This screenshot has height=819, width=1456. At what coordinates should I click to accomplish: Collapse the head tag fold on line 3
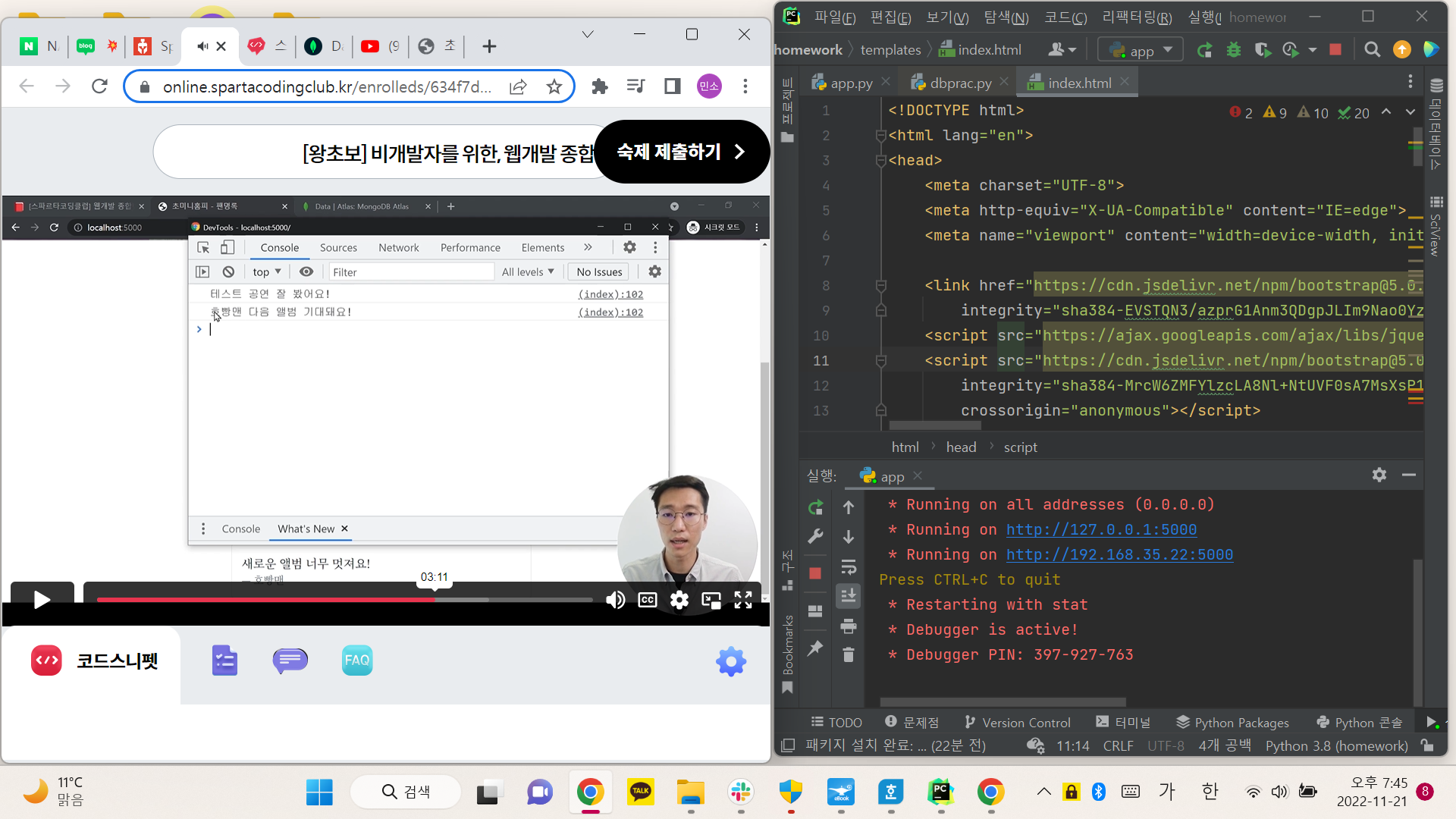[x=881, y=161]
